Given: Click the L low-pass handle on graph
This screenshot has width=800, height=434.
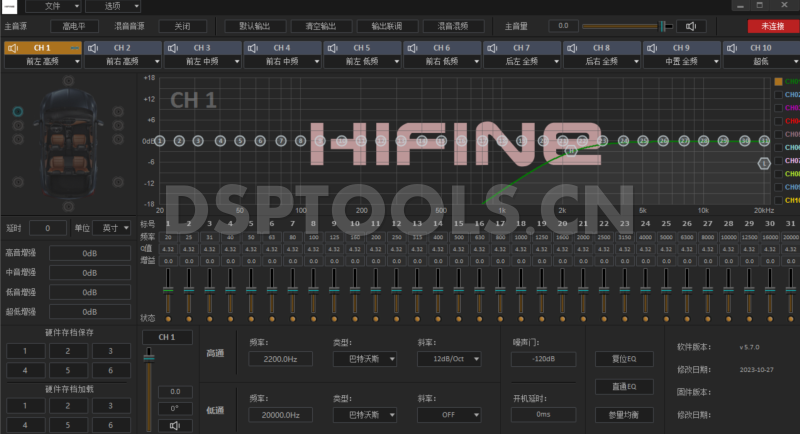Looking at the screenshot, I should [764, 163].
